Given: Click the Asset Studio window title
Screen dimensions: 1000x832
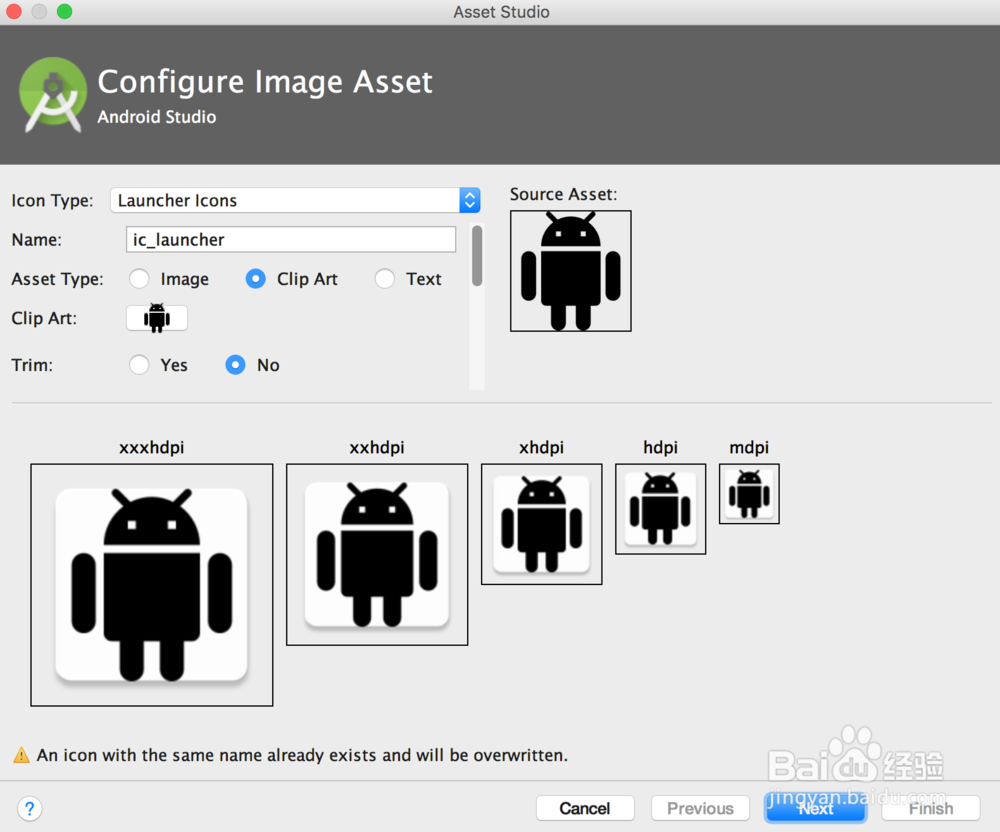Looking at the screenshot, I should click(x=501, y=12).
